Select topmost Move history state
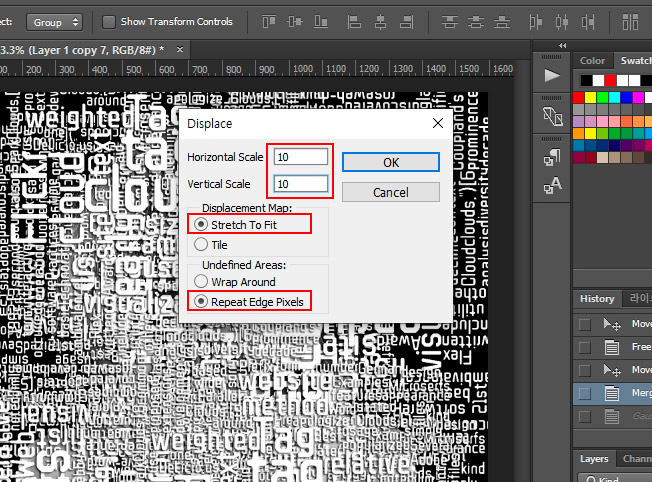Screen dimensions: 652x482 point(612,324)
